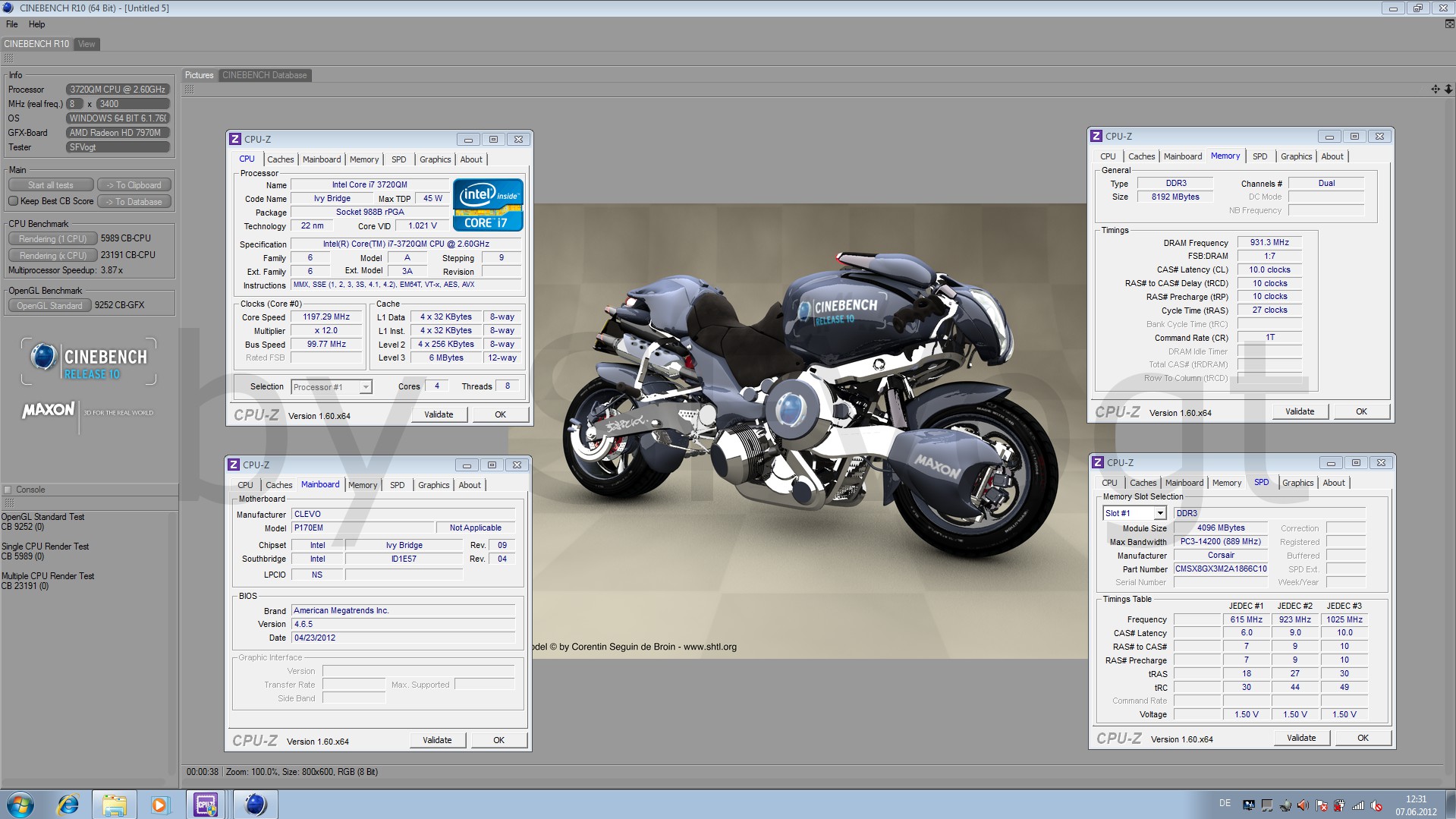Open the Windows Start menu orb
This screenshot has width=1456, height=819.
pos(20,805)
